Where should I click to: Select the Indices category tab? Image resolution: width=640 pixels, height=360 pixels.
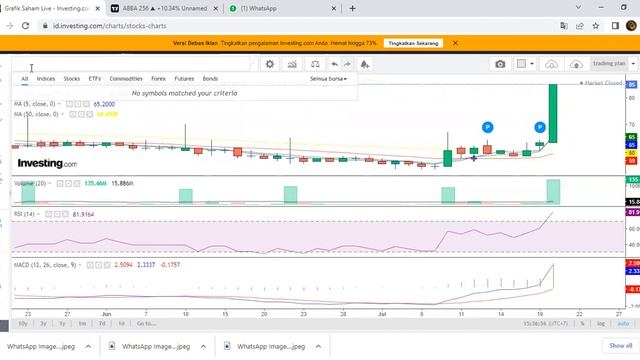pos(46,79)
